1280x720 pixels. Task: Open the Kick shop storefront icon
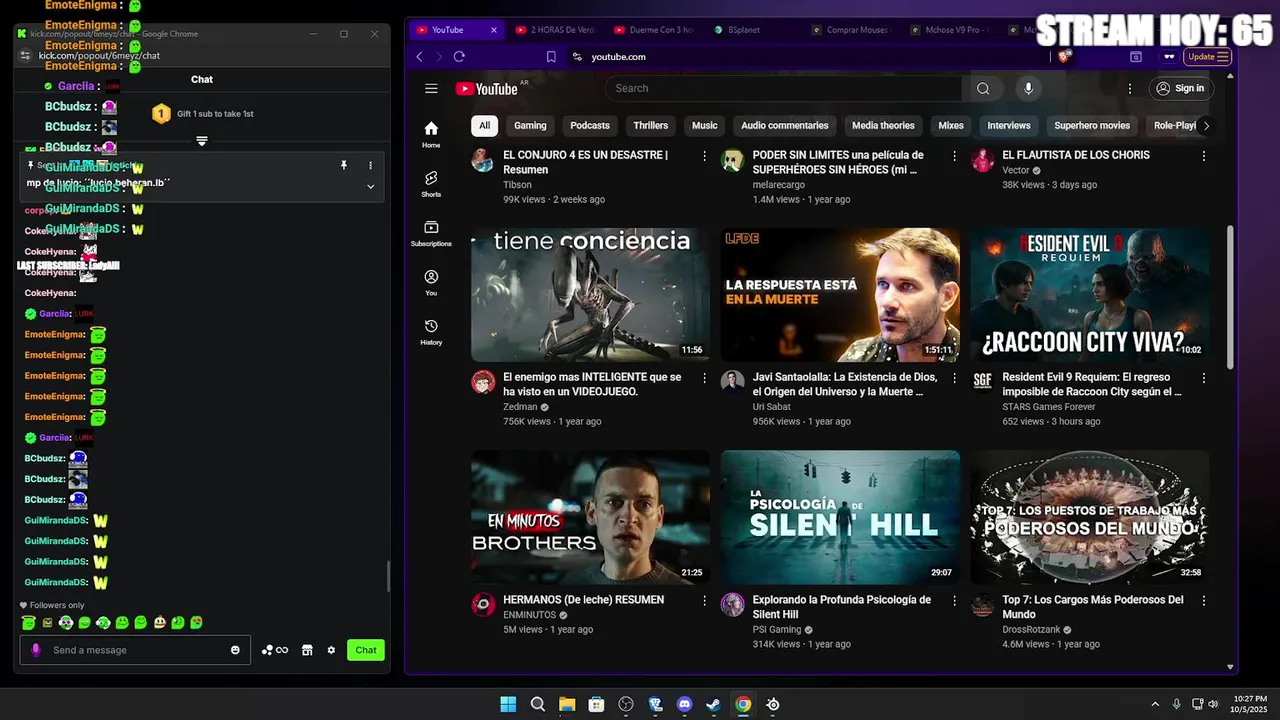(307, 650)
